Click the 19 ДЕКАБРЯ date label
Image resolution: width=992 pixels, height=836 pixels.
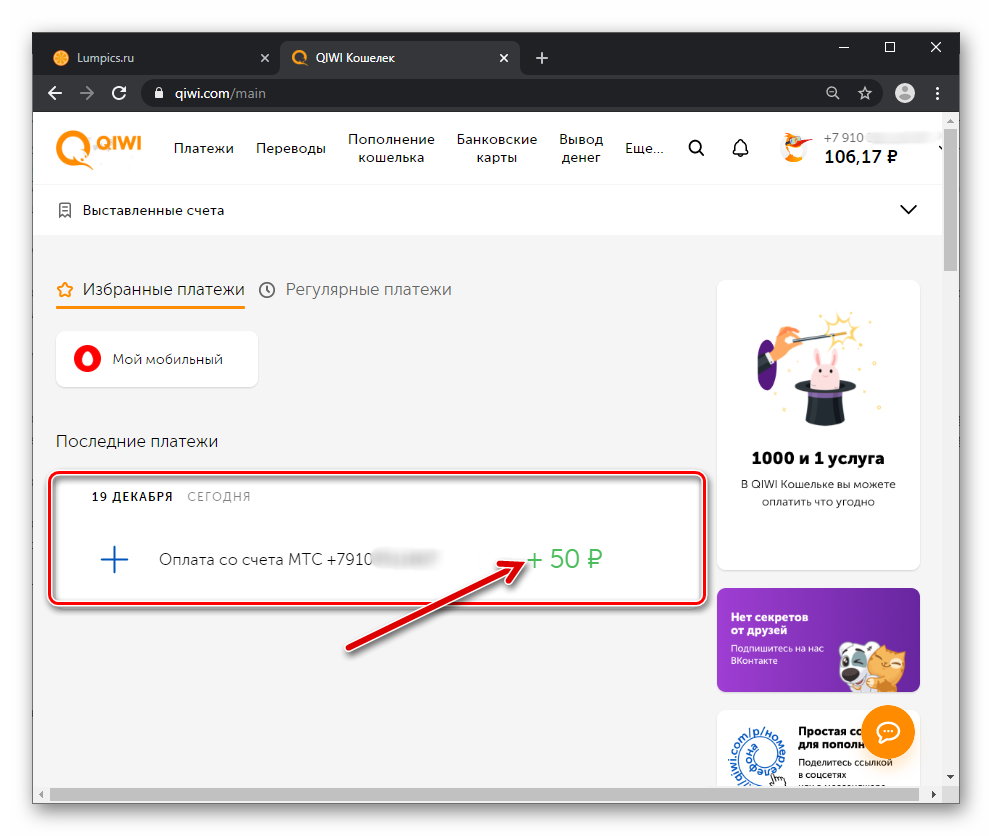[132, 497]
